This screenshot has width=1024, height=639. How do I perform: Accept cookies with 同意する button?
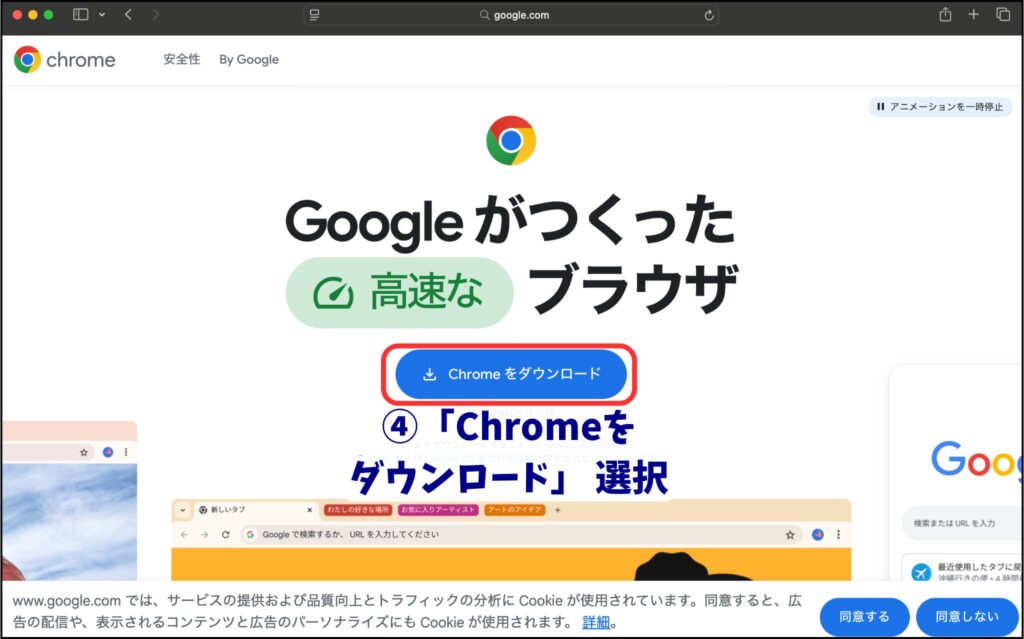tap(864, 616)
